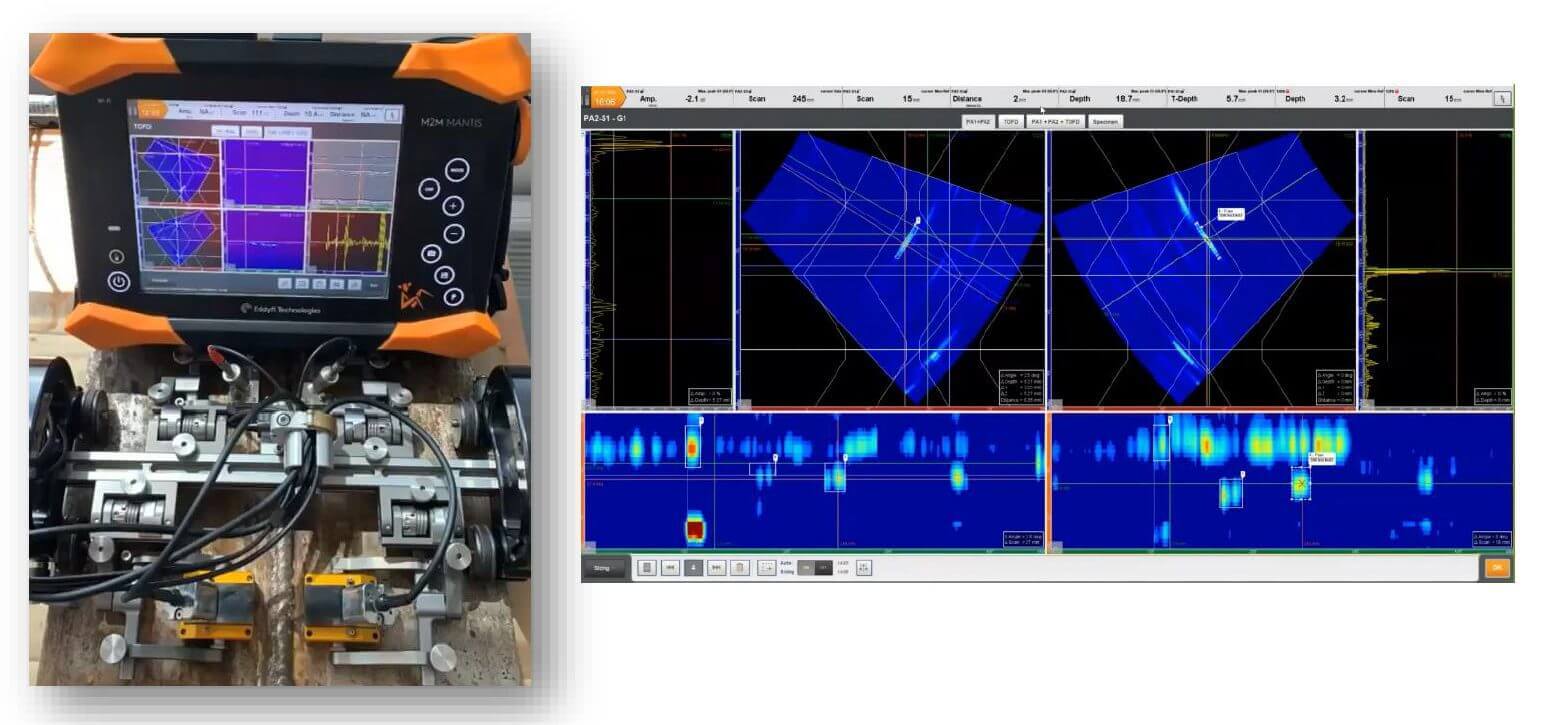Jump to previous indication icon
The width and height of the screenshot is (1548, 725).
pyautogui.click(x=671, y=568)
